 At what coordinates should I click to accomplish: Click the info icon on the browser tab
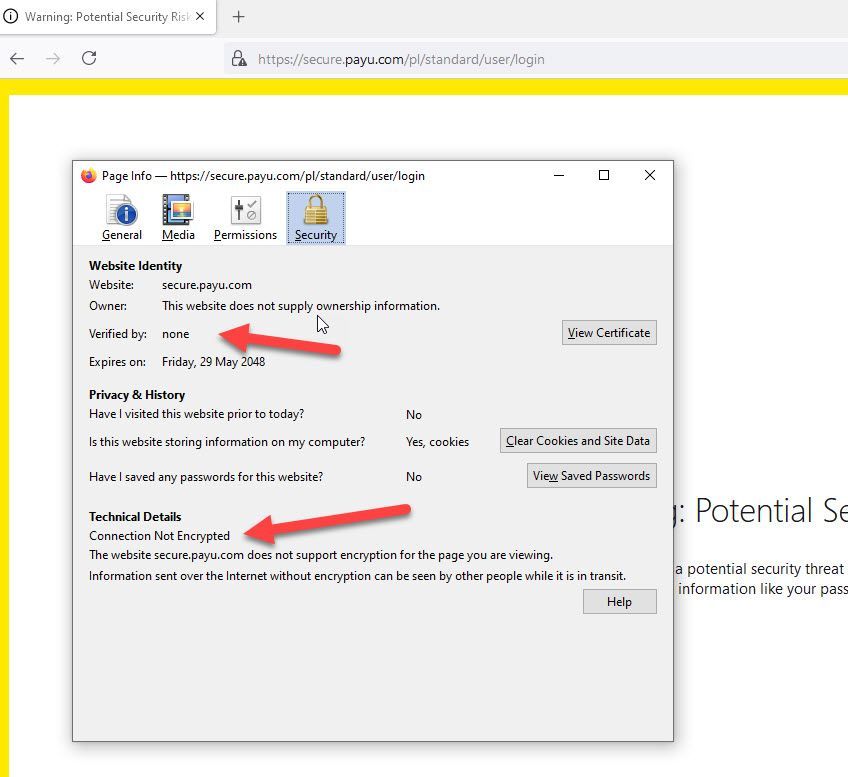click(x=11, y=17)
